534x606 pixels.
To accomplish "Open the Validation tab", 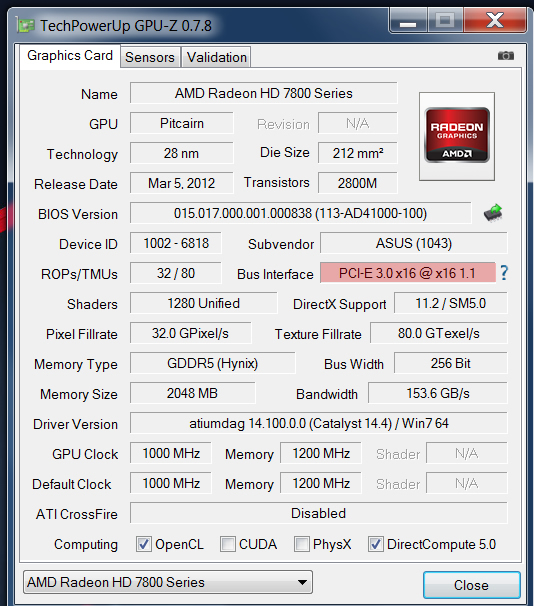I will pyautogui.click(x=216, y=57).
